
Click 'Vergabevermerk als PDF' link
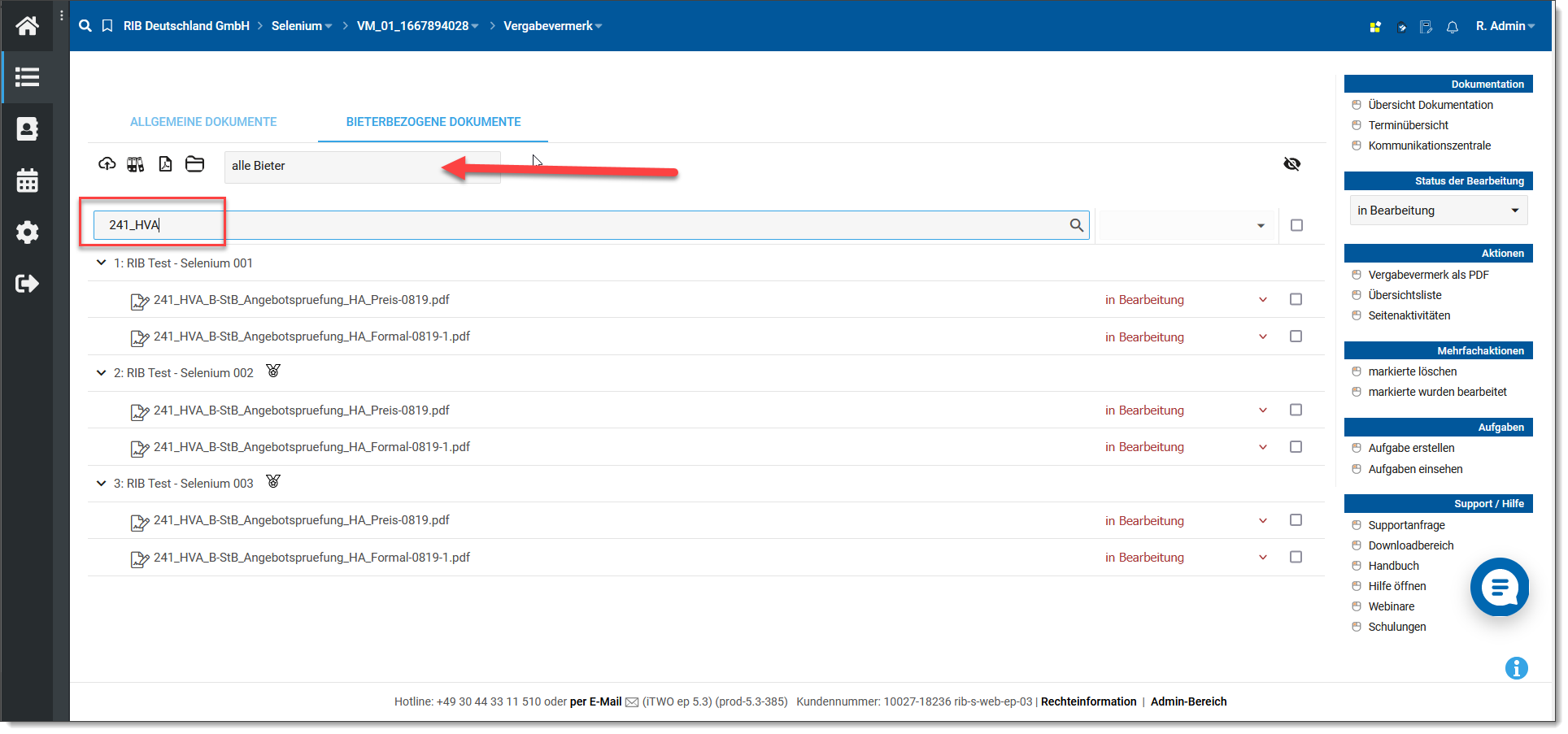[1428, 275]
